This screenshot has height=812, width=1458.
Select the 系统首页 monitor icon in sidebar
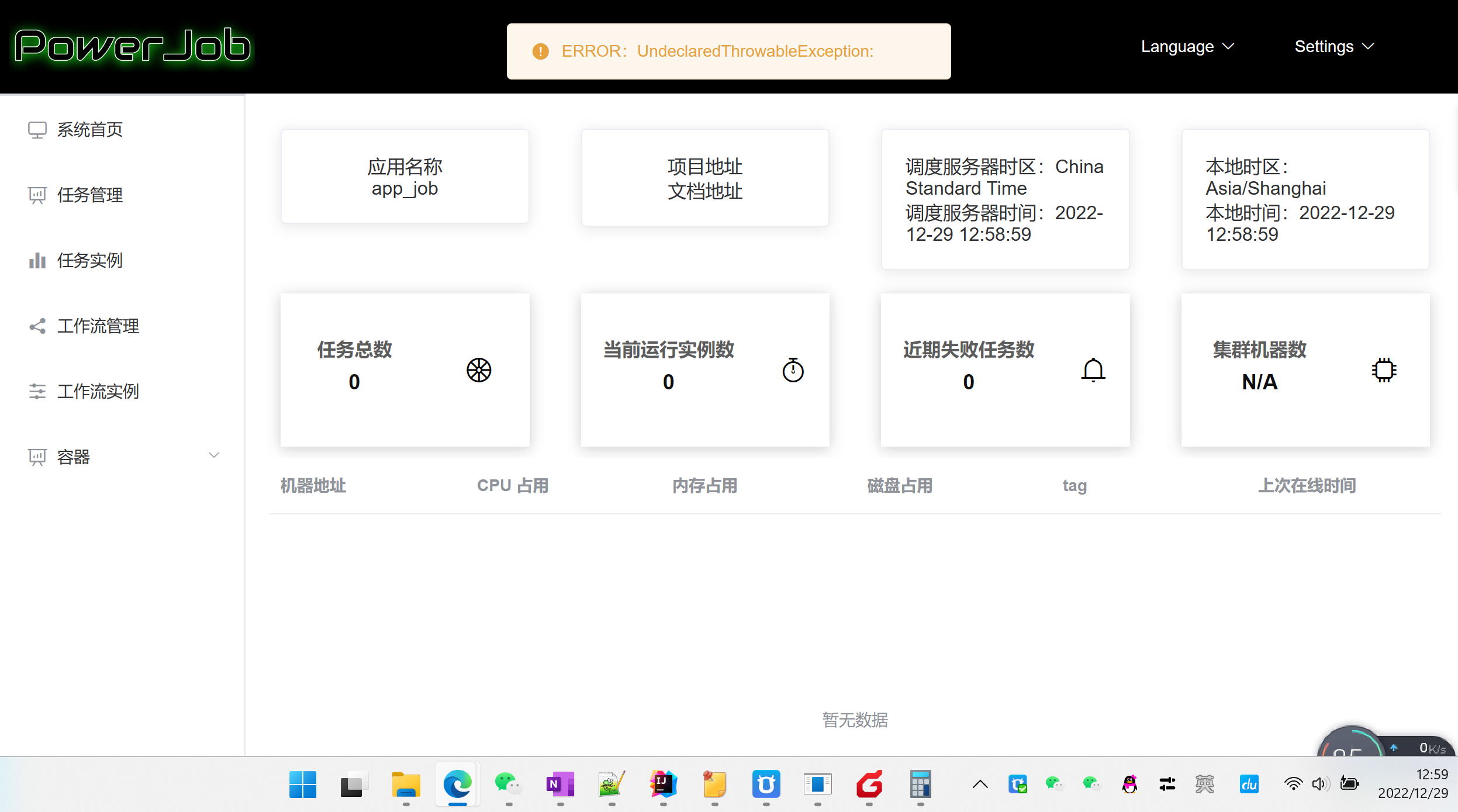point(37,130)
